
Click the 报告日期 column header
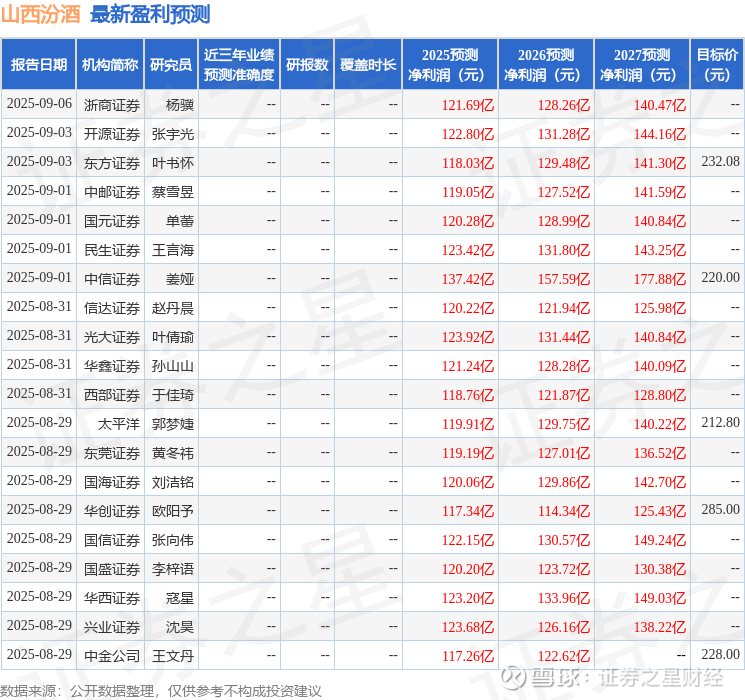[x=38, y=65]
